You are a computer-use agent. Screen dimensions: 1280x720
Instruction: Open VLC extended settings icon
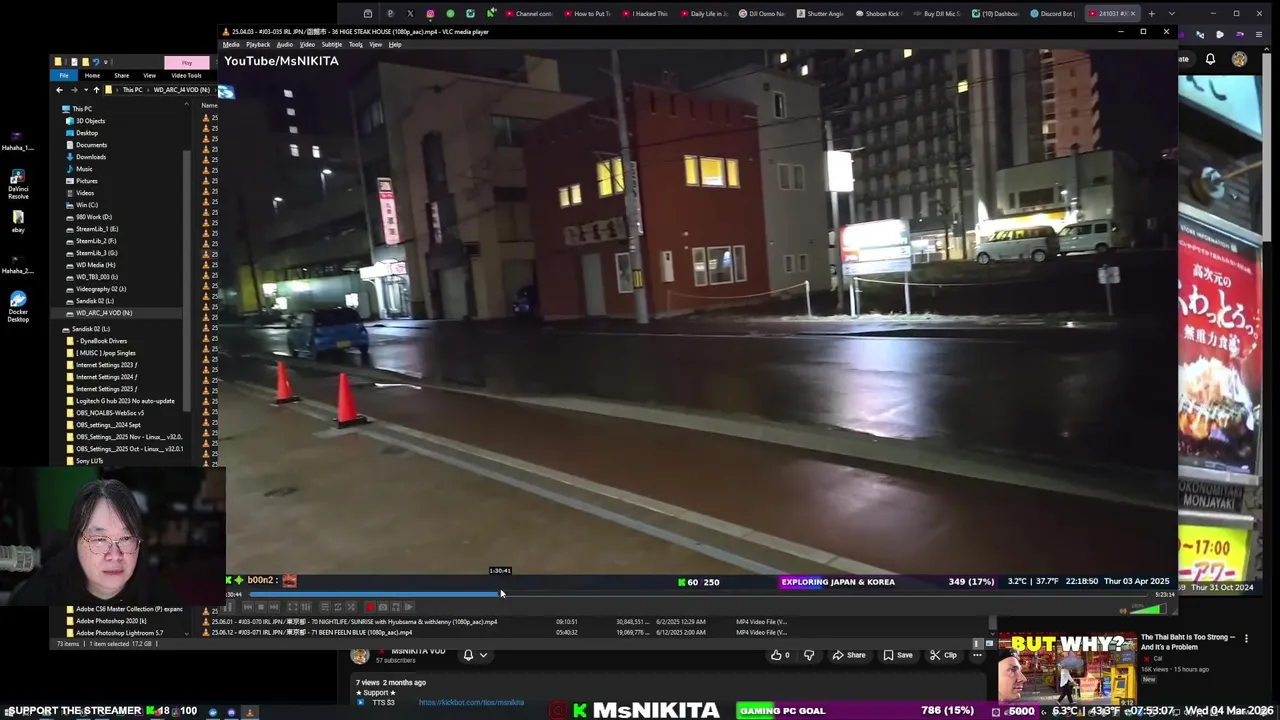306,607
